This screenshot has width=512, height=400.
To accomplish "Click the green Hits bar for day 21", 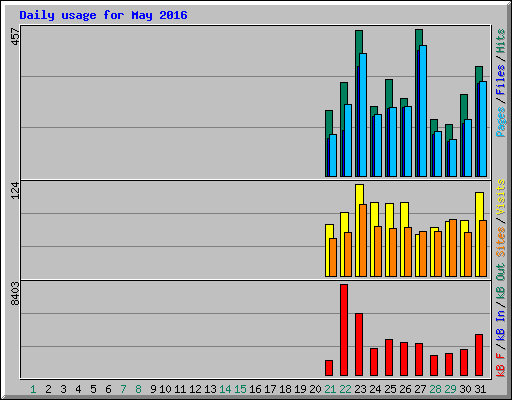I will pos(329,122).
